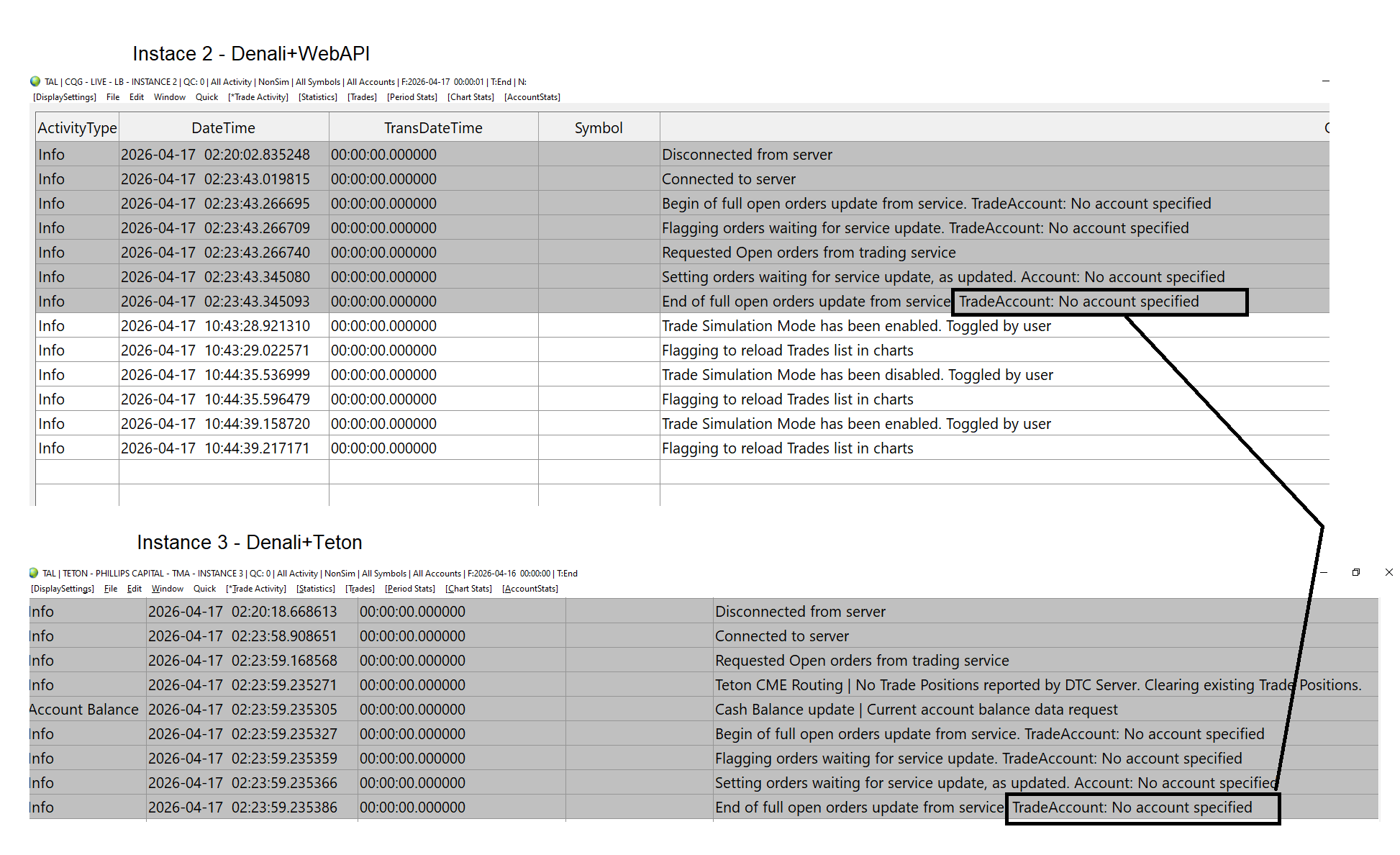Click the DateTime column header
Image resolution: width=1400 pixels, height=855 pixels.
[223, 128]
